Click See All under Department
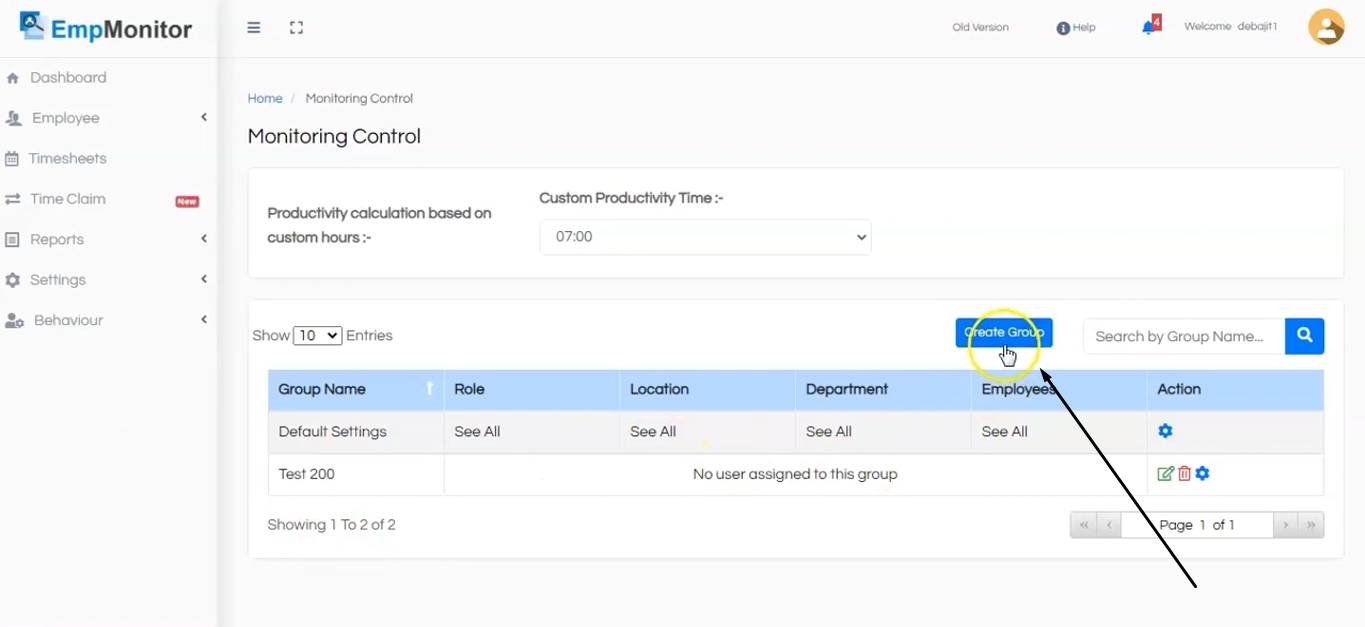This screenshot has height=627, width=1365. (829, 432)
